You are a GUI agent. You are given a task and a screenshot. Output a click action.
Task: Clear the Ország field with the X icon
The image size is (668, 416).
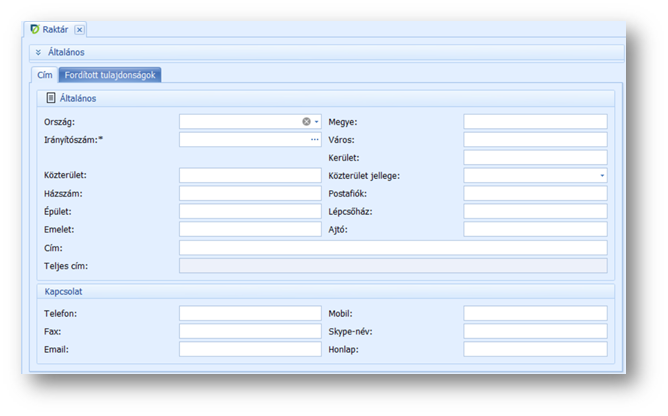(x=306, y=122)
